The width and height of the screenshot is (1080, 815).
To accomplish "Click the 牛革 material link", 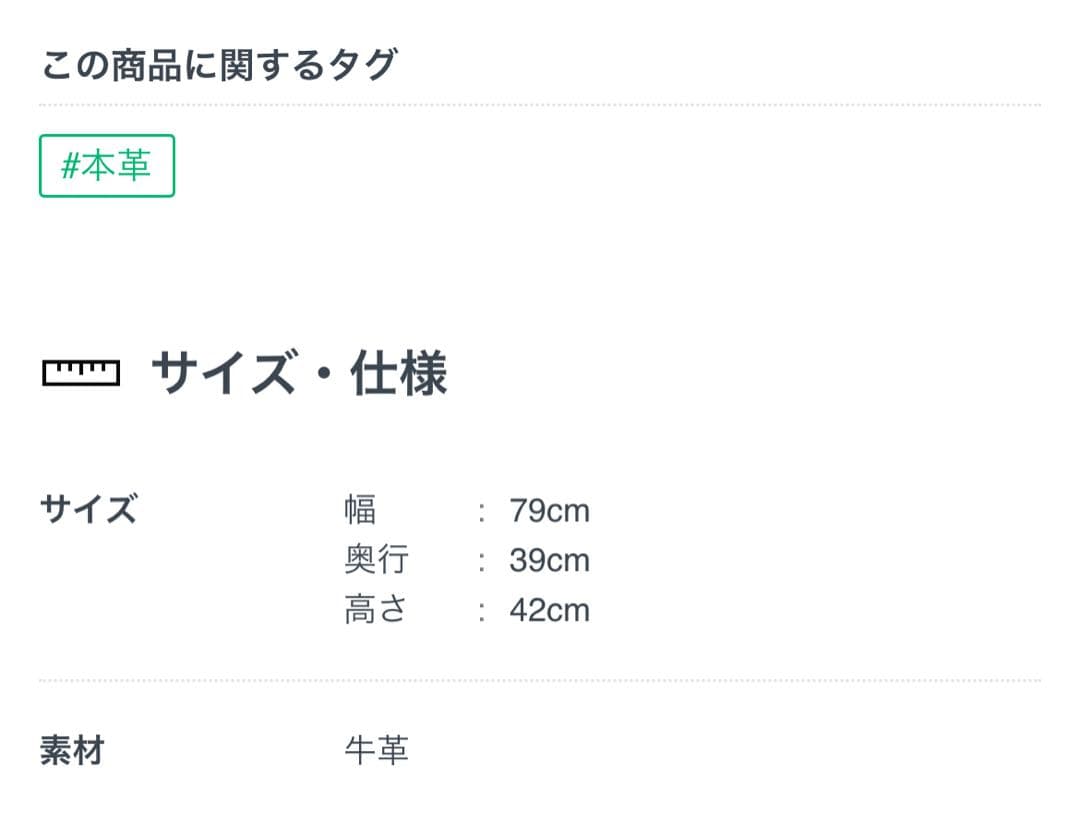I will [375, 752].
